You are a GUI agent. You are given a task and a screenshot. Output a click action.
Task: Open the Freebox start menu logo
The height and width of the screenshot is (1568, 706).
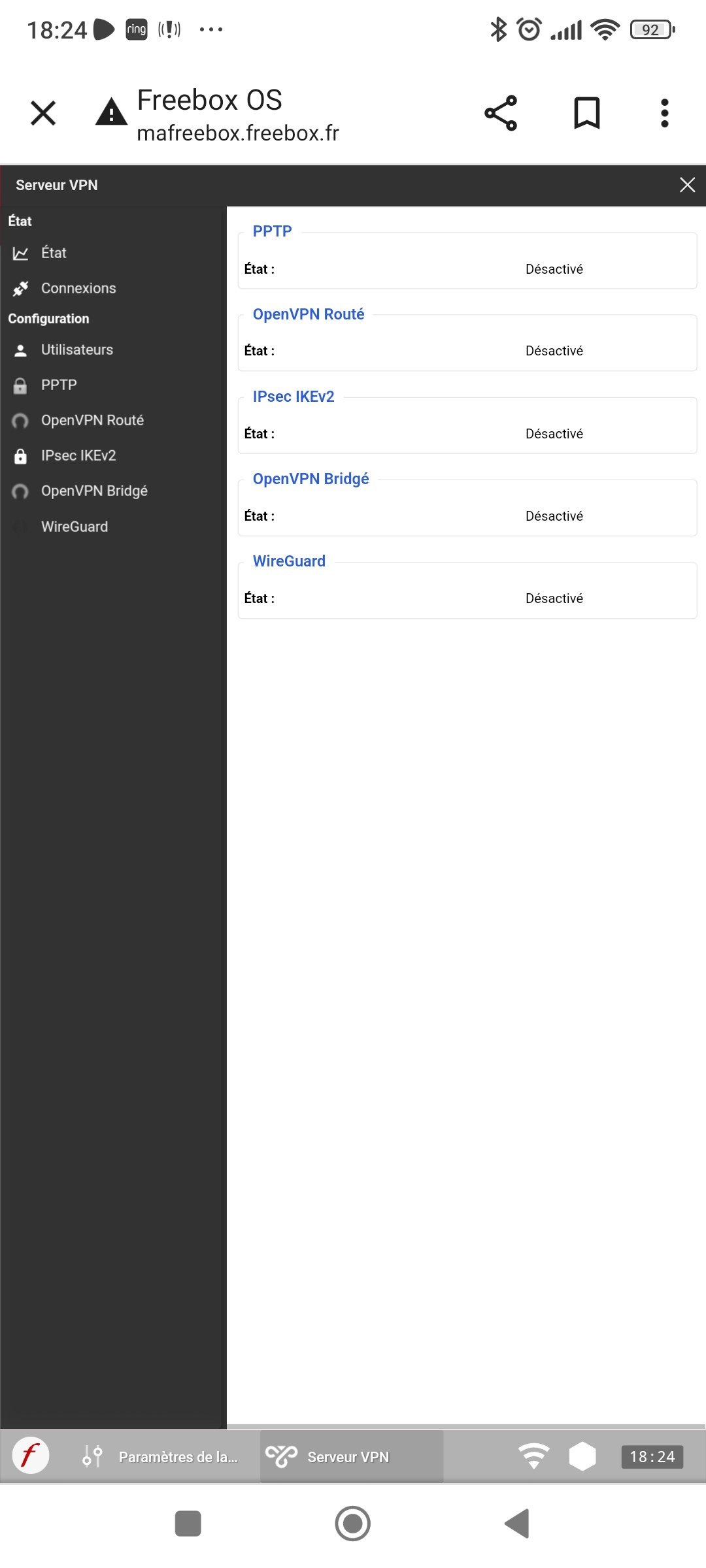(30, 1456)
